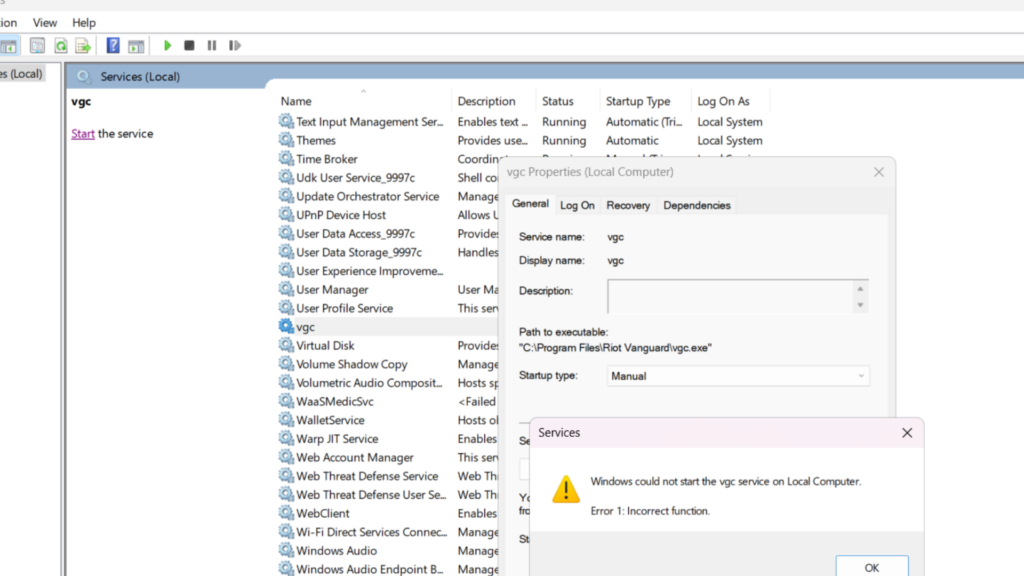
Task: Go to the Dependencies tab
Action: click(697, 205)
